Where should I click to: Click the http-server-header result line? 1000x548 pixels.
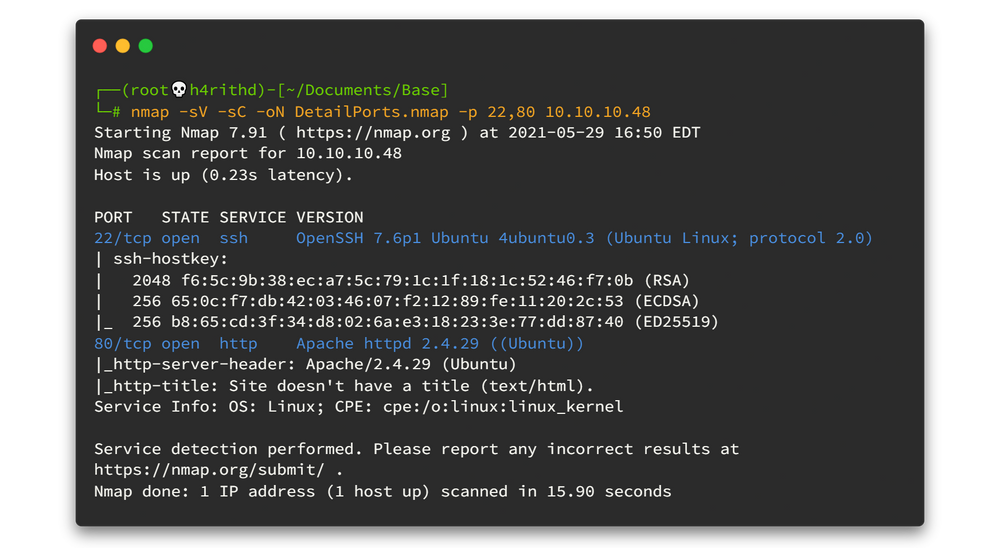(305, 364)
